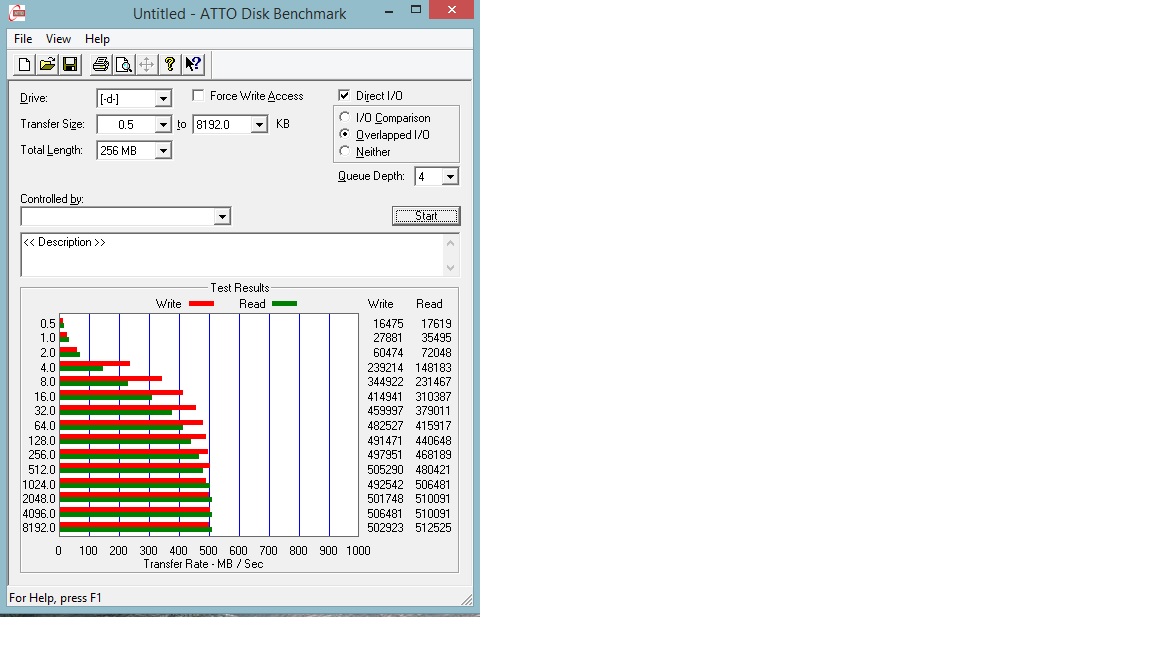Expand Total Length 256 MB dropdown
Screen dimensions: 1152x648
coord(163,151)
